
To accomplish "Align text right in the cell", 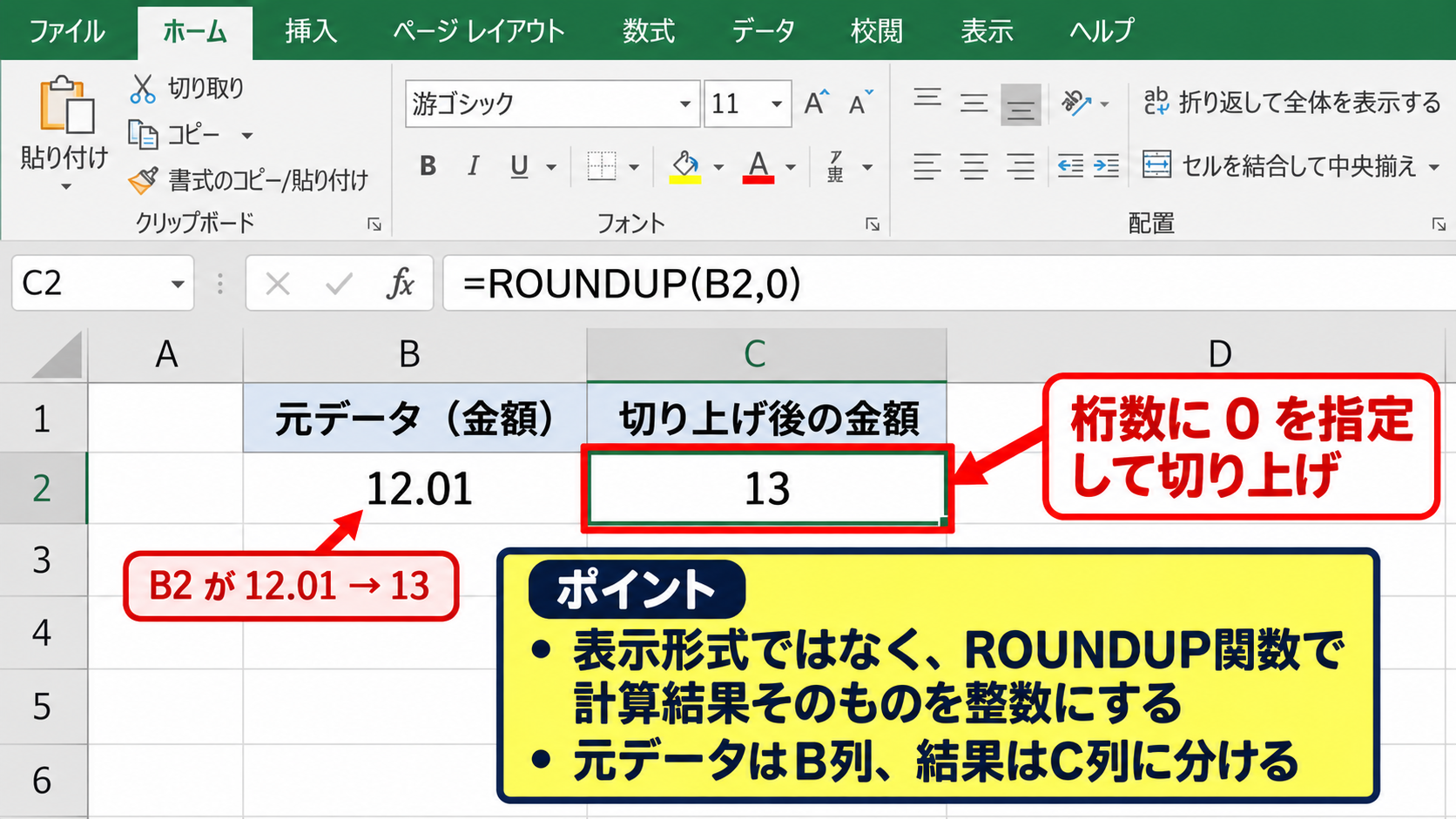I will [x=1021, y=165].
